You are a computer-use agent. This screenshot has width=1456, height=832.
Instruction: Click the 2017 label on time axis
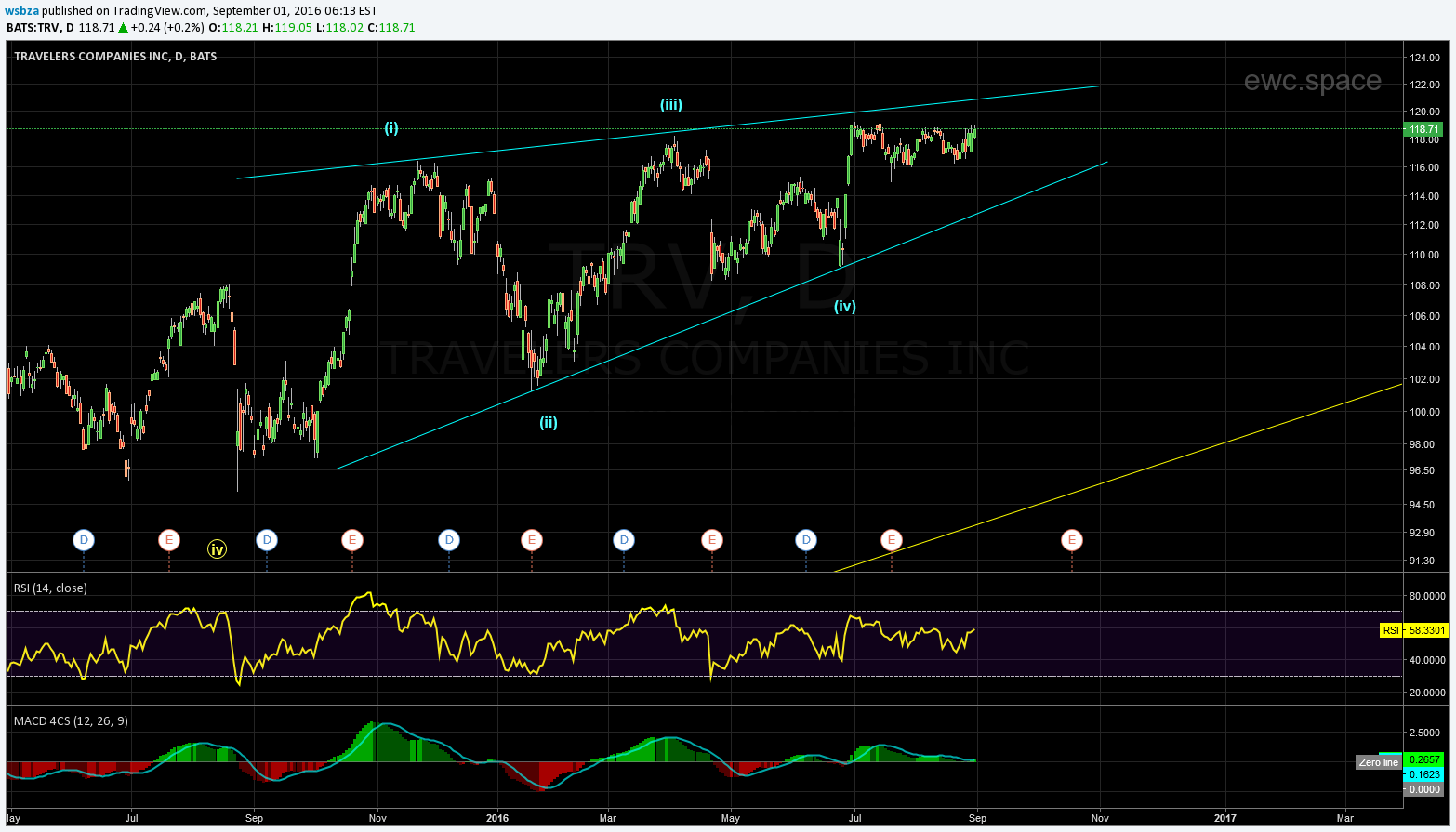[x=1224, y=818]
